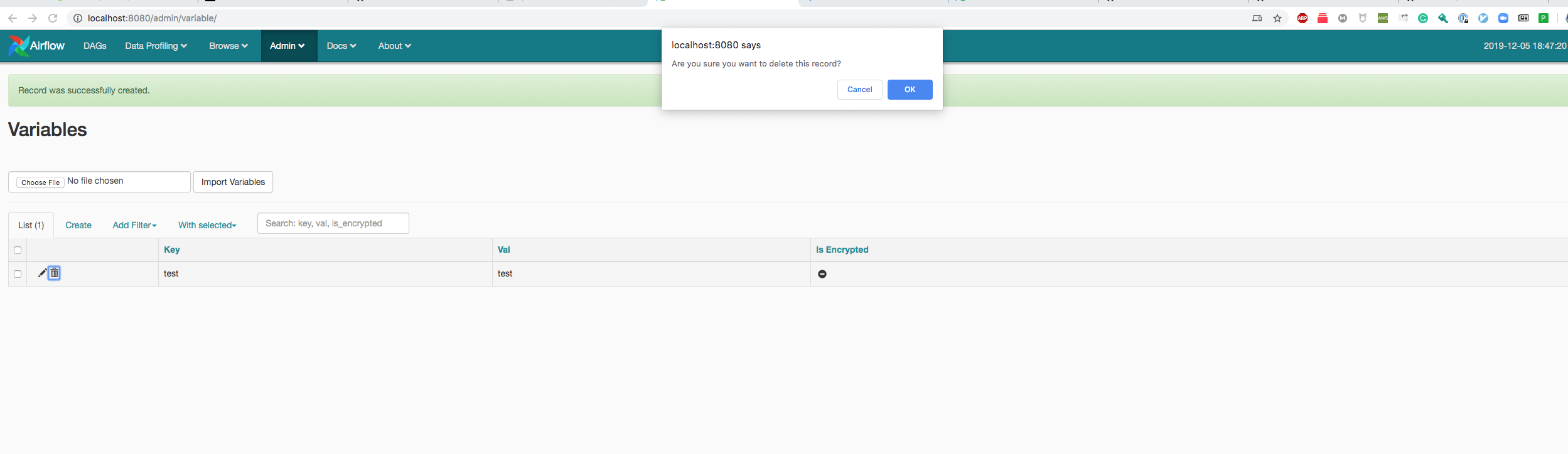Go back with the browser back arrow

[x=13, y=18]
